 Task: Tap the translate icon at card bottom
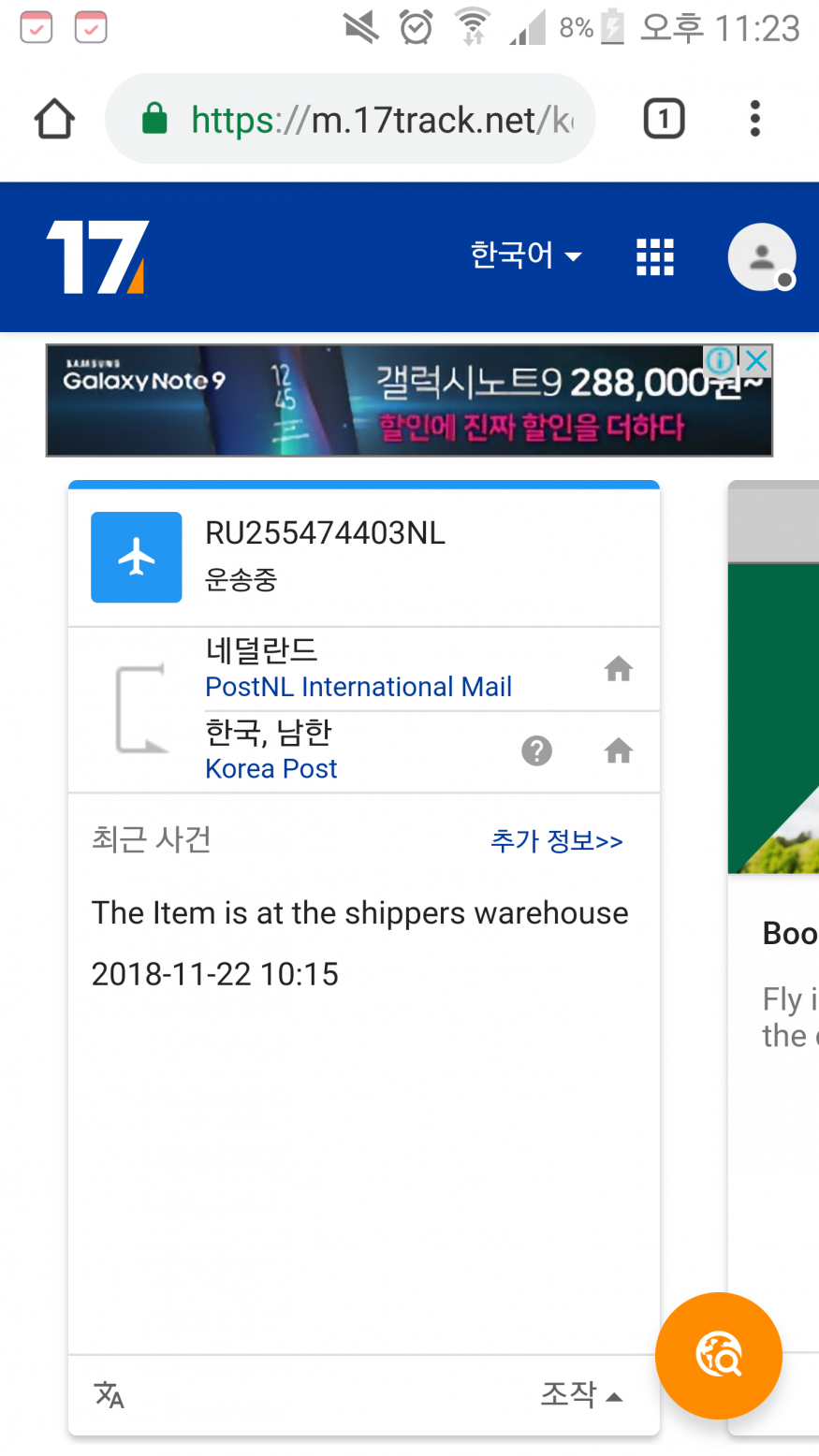[110, 1394]
